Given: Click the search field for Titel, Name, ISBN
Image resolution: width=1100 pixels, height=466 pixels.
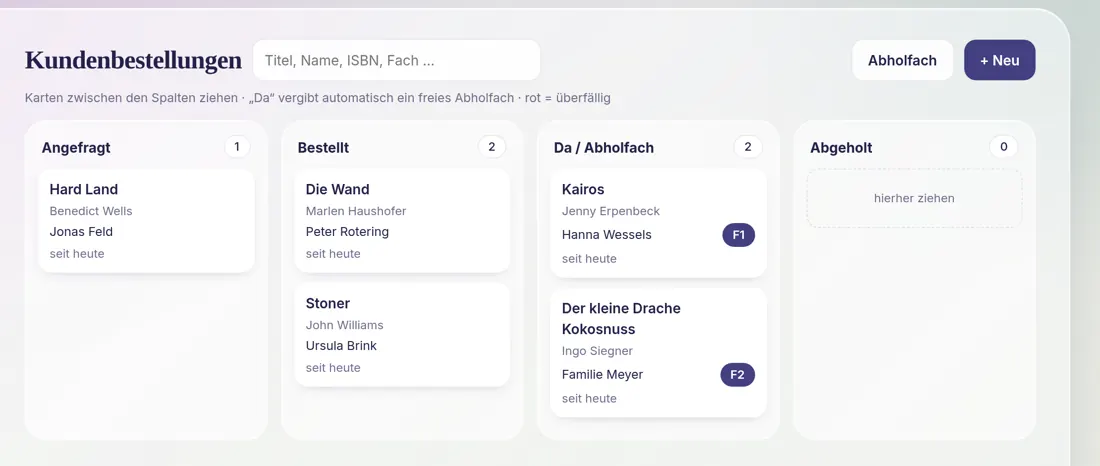Looking at the screenshot, I should click(396, 60).
